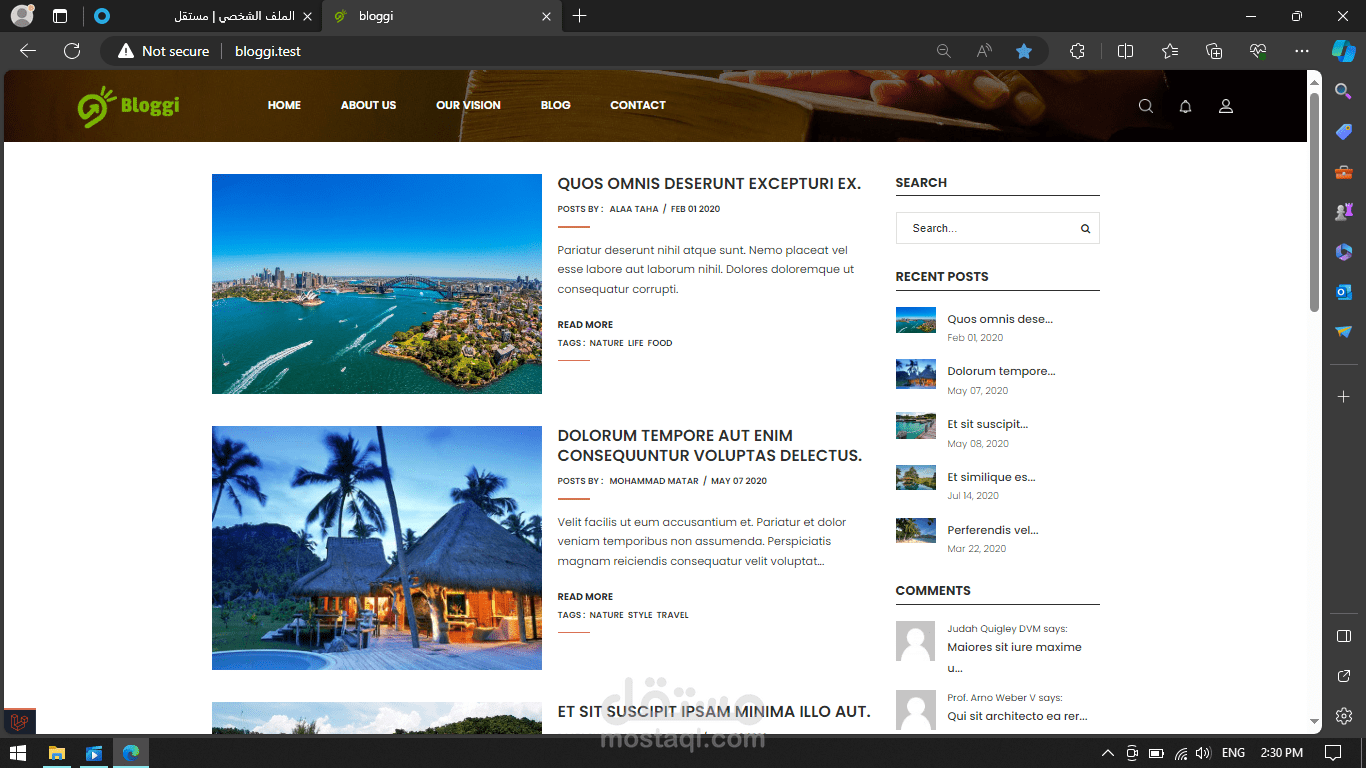The height and width of the screenshot is (768, 1366).
Task: Click the bloggi.test address bar URL
Action: pyautogui.click(x=268, y=51)
